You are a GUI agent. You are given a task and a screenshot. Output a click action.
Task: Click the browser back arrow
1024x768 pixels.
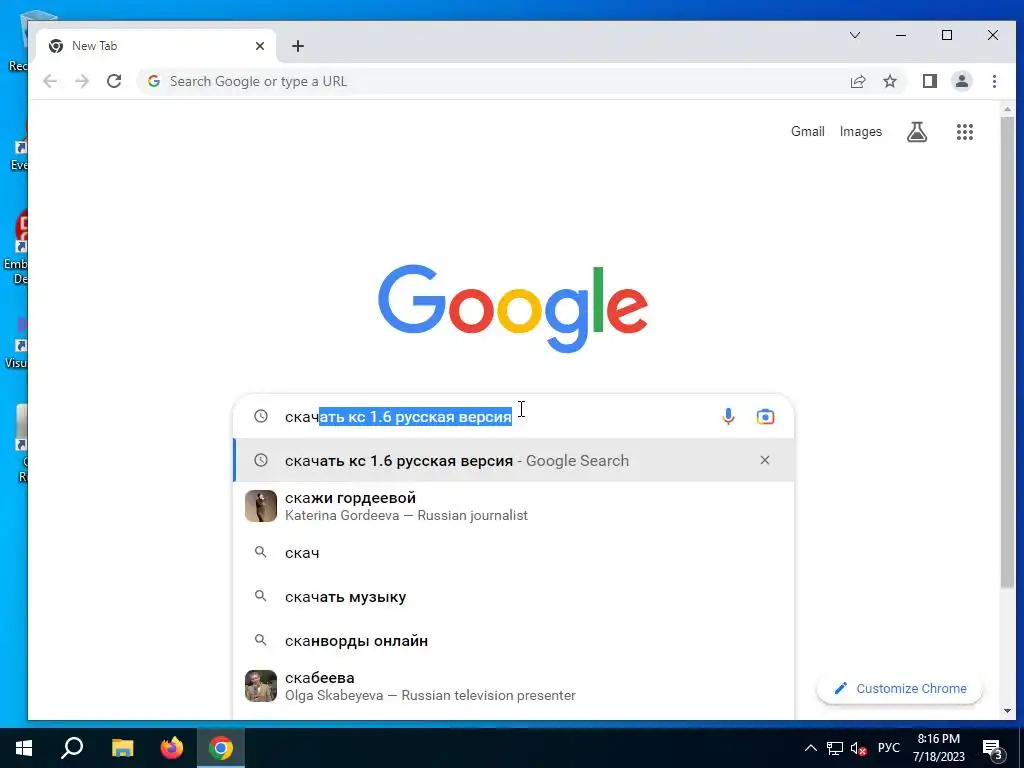click(50, 81)
